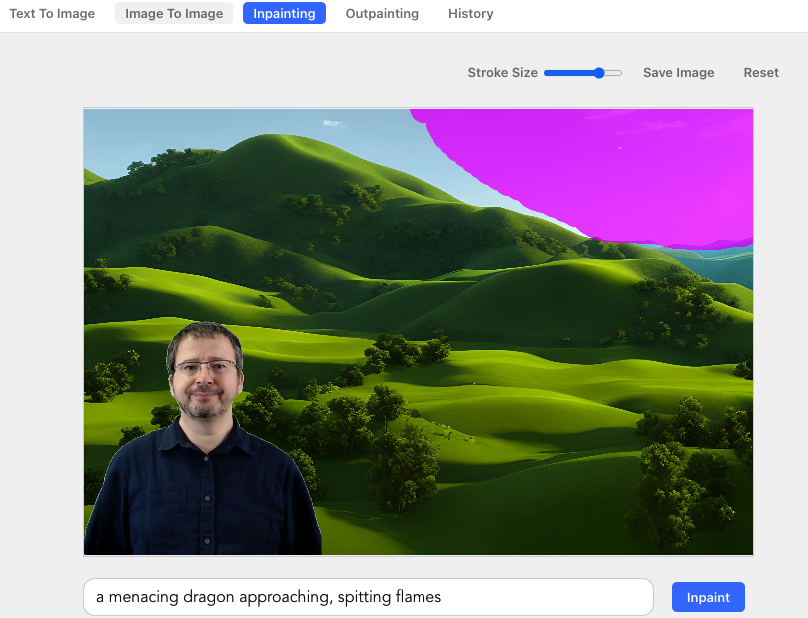Switch to the Text To Image tab

(x=52, y=14)
